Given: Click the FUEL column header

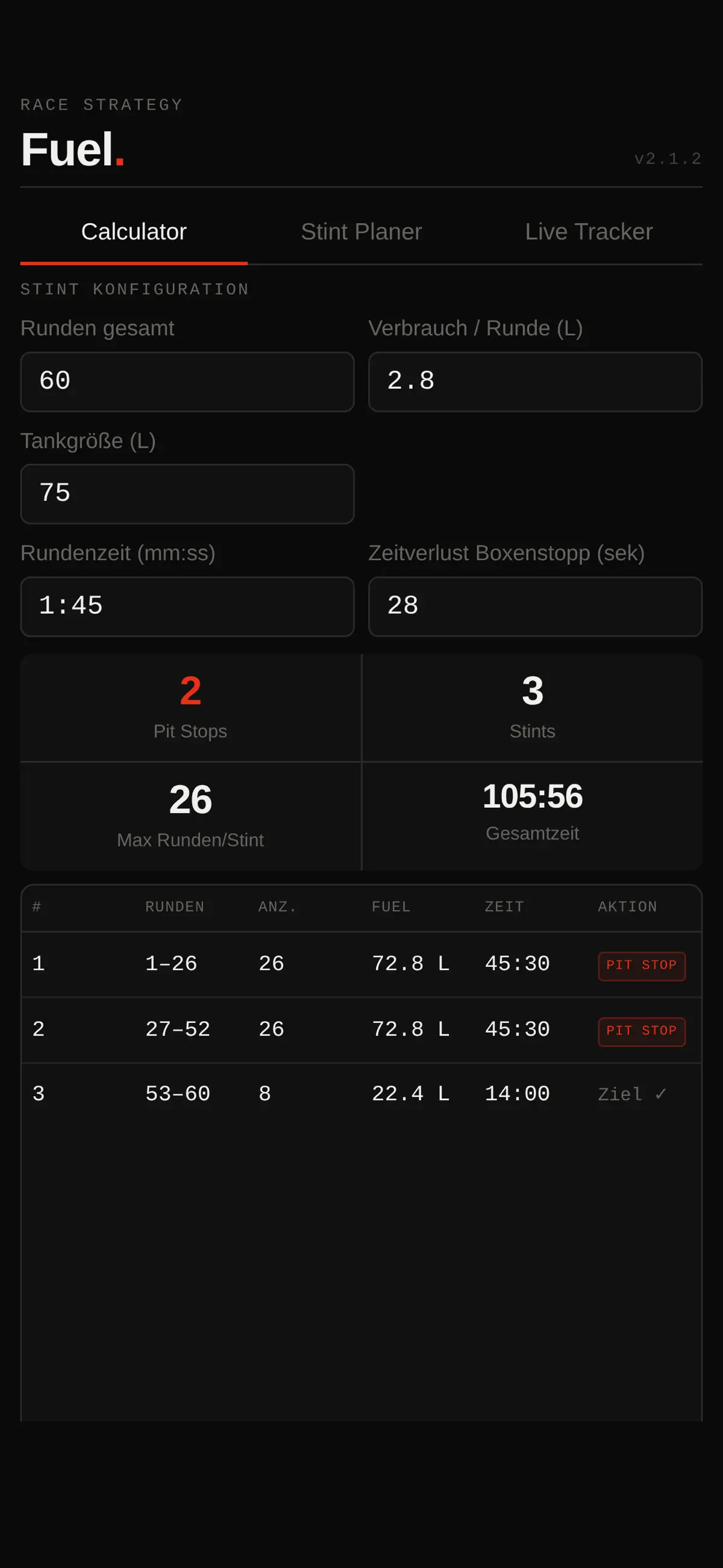Looking at the screenshot, I should [391, 906].
